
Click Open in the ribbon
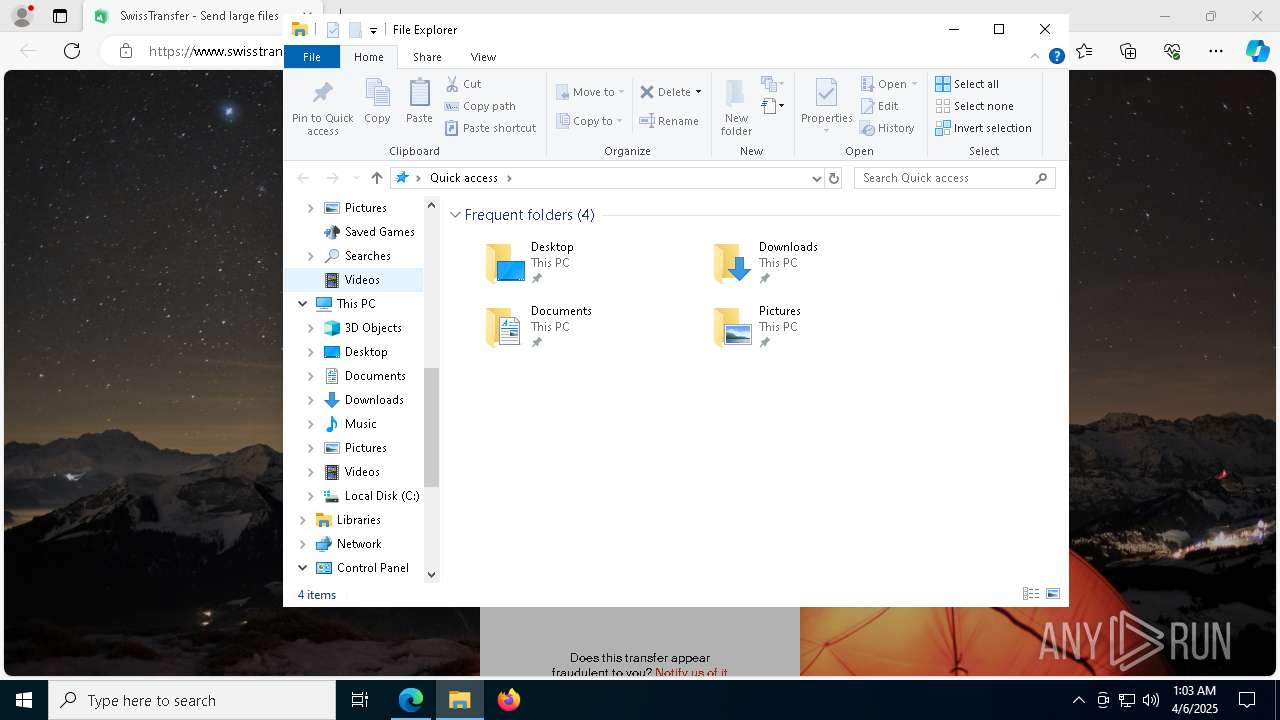pyautogui.click(x=883, y=84)
